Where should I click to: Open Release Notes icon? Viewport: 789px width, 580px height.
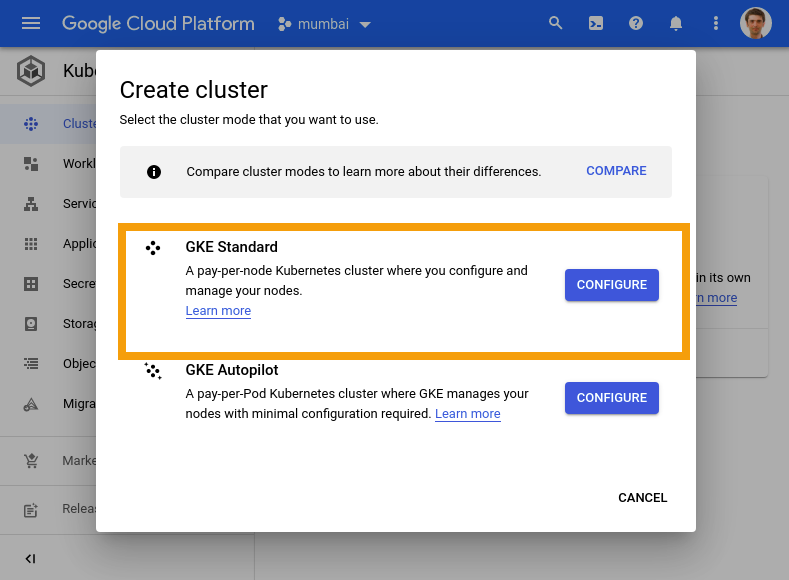31,510
